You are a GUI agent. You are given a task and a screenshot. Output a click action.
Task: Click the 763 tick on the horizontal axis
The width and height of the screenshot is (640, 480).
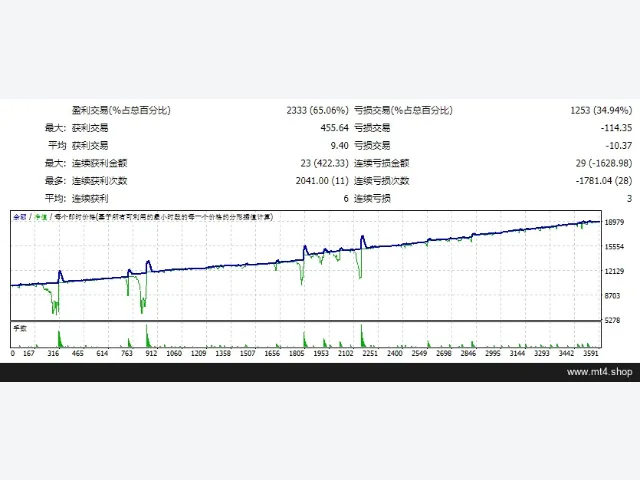(127, 353)
